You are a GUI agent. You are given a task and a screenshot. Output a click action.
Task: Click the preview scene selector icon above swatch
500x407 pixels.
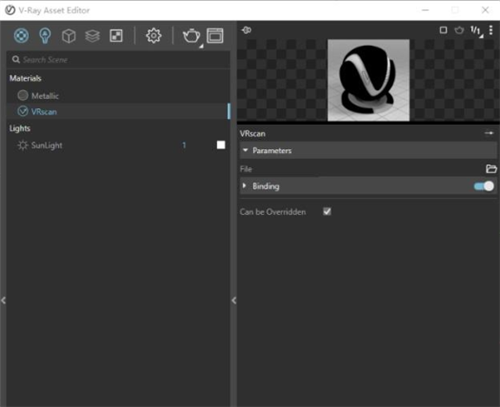tap(246, 30)
